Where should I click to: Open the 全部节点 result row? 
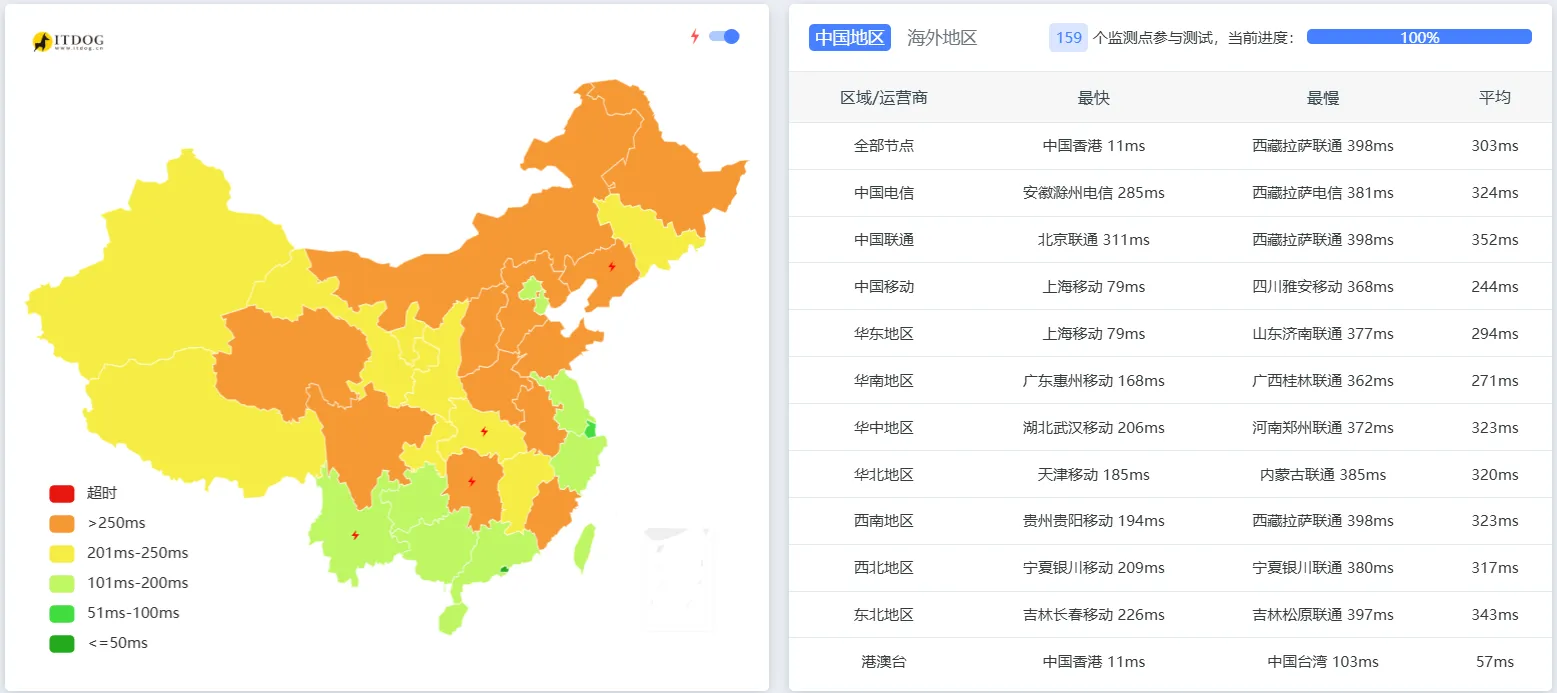click(1160, 145)
